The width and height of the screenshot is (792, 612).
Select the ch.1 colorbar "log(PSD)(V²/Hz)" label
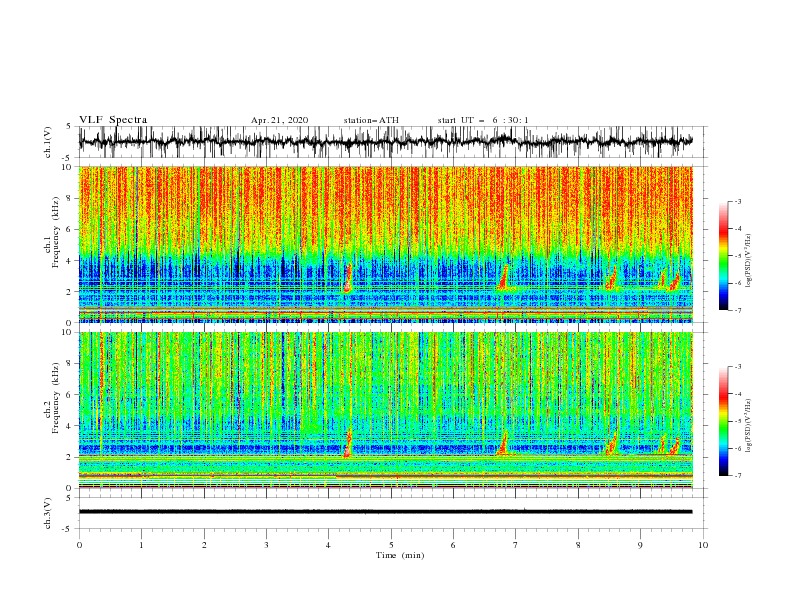748,261
